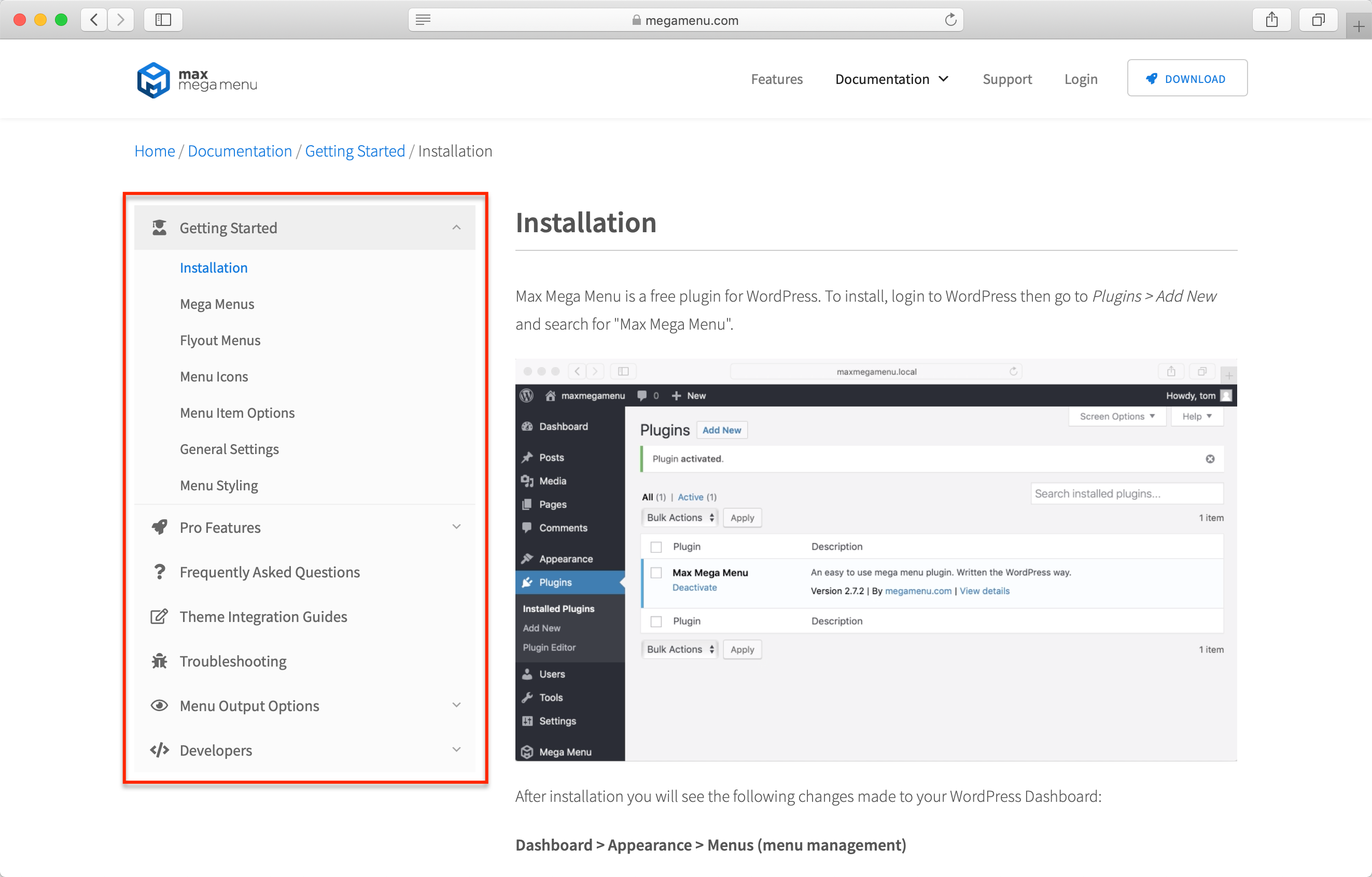Open Support in the top navigation
The image size is (1372, 877).
pos(1007,79)
